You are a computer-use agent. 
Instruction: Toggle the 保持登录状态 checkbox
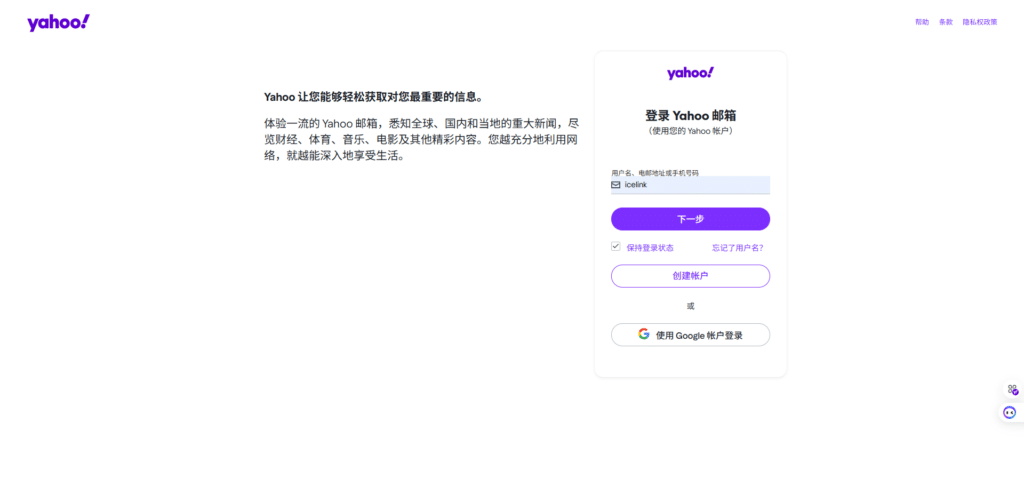[616, 246]
